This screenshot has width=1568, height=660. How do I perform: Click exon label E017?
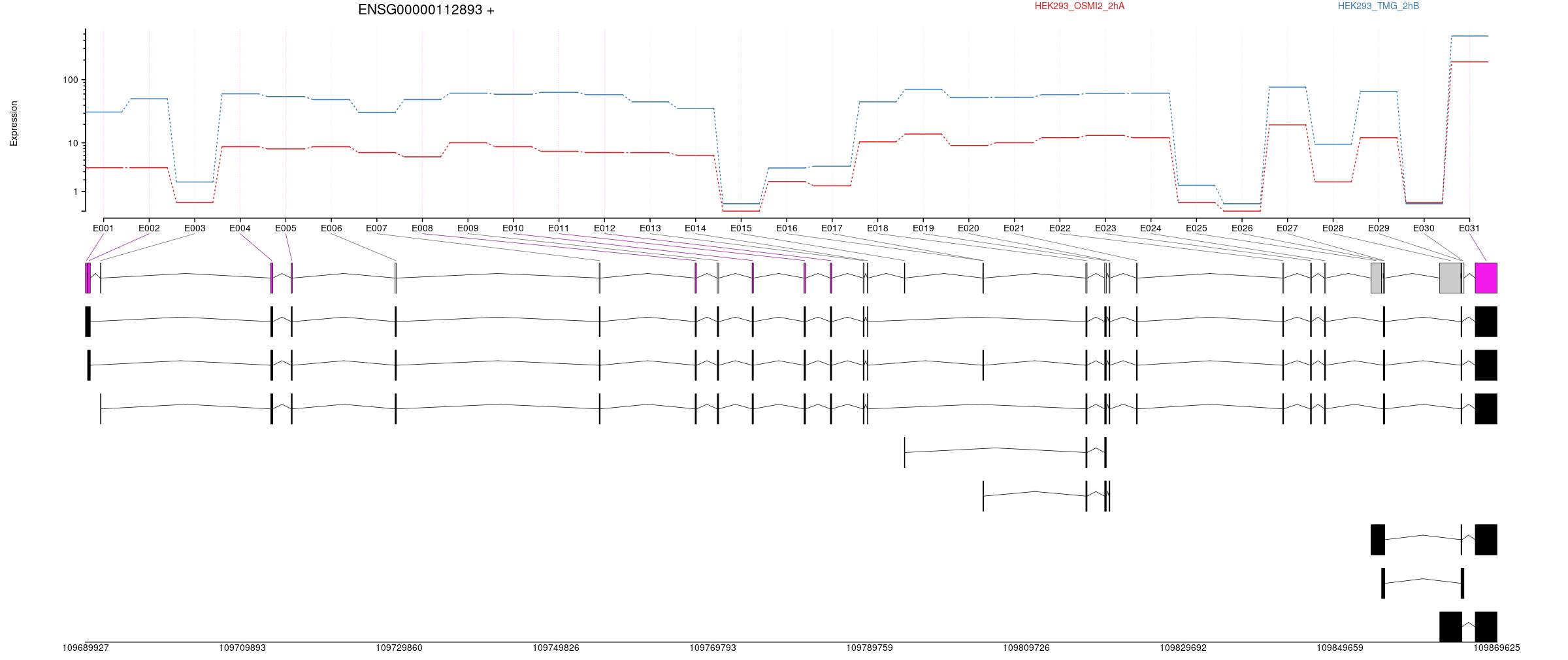tap(832, 228)
